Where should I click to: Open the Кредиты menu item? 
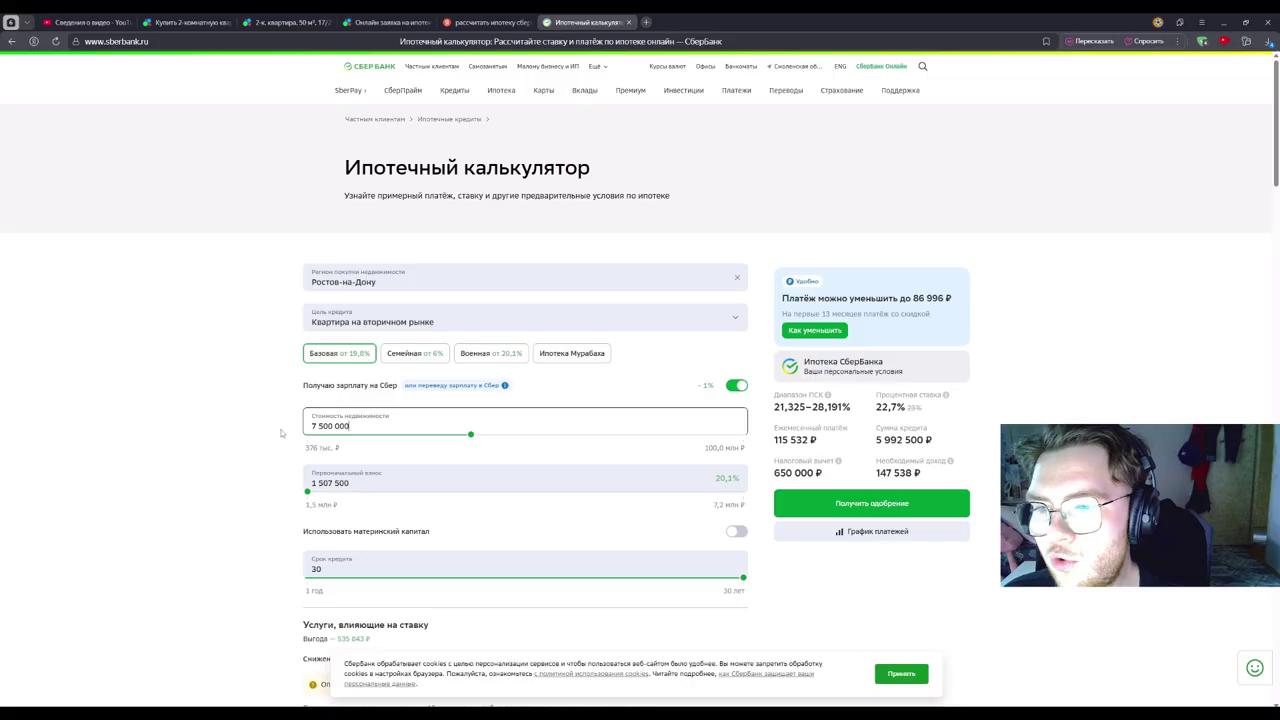(x=454, y=90)
